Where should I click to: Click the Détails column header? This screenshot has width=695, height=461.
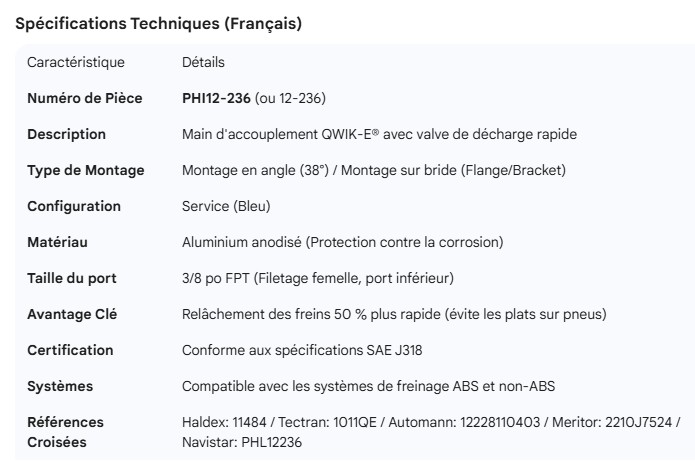(x=203, y=62)
